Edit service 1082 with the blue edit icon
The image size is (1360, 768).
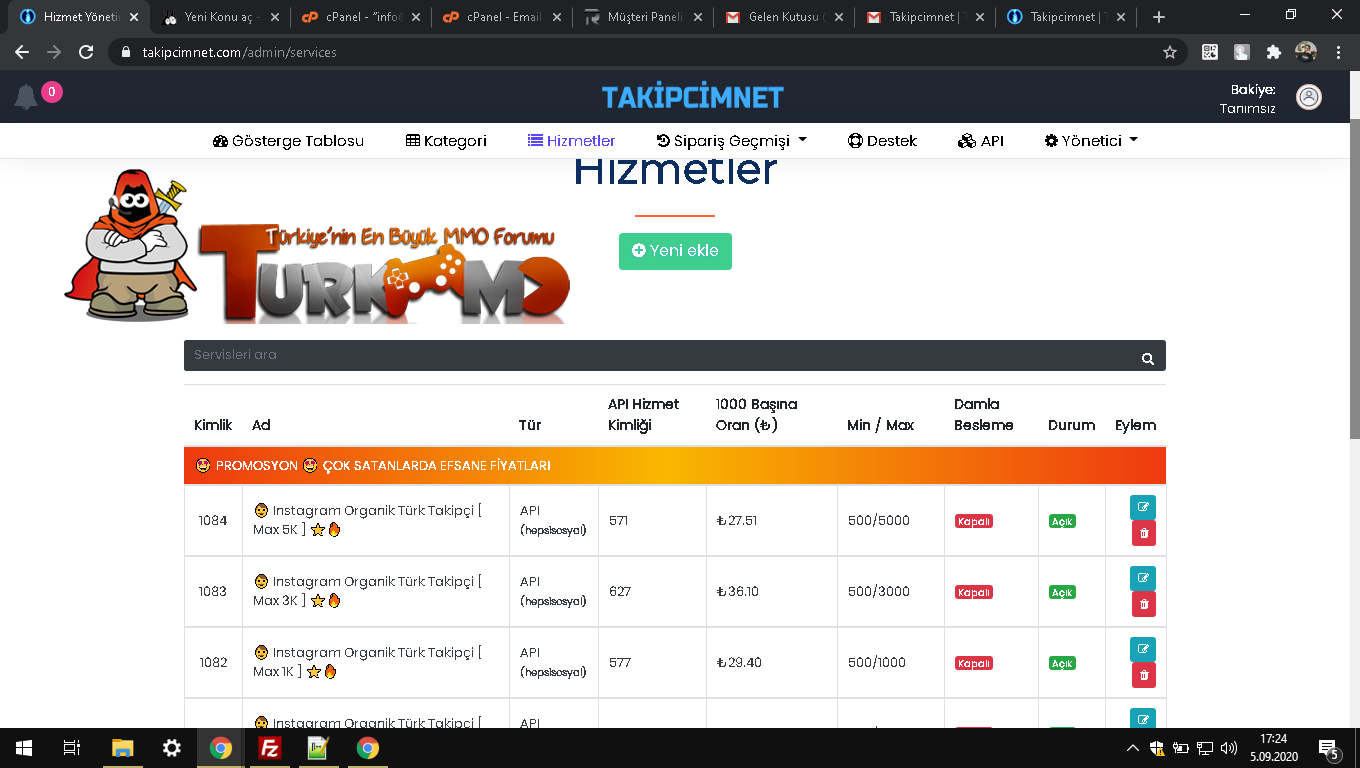(1143, 649)
